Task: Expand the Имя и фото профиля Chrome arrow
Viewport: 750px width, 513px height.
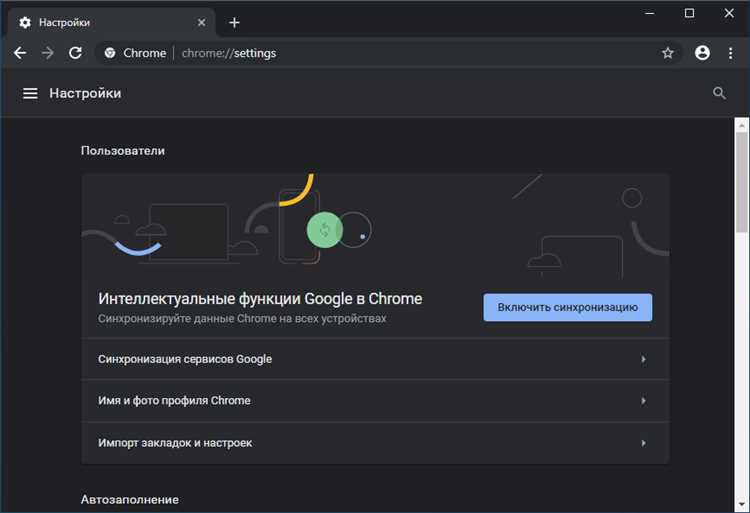Action: point(643,401)
